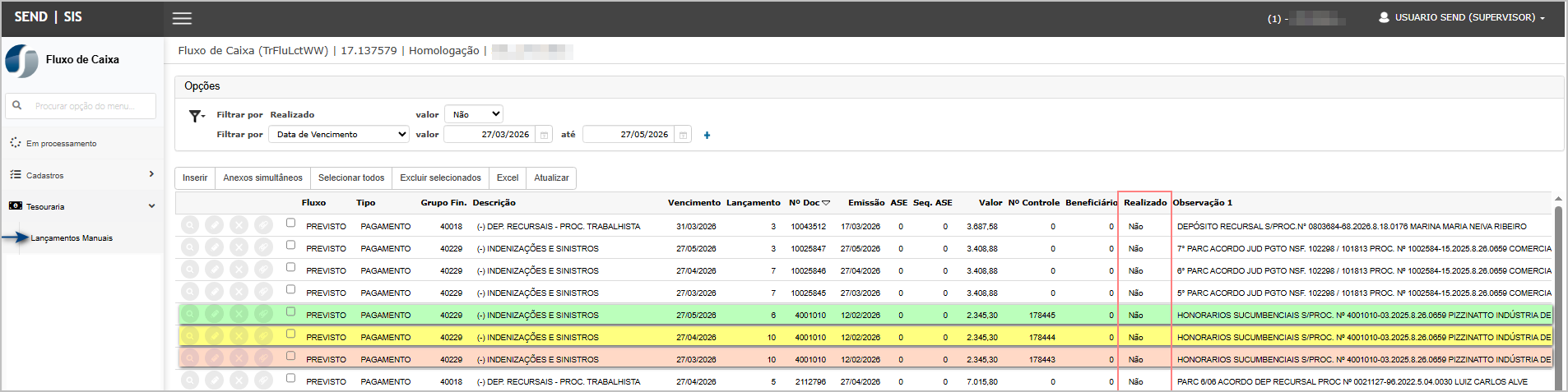Click the Descrição column header
Screen dimensions: 1568x392
tap(494, 203)
